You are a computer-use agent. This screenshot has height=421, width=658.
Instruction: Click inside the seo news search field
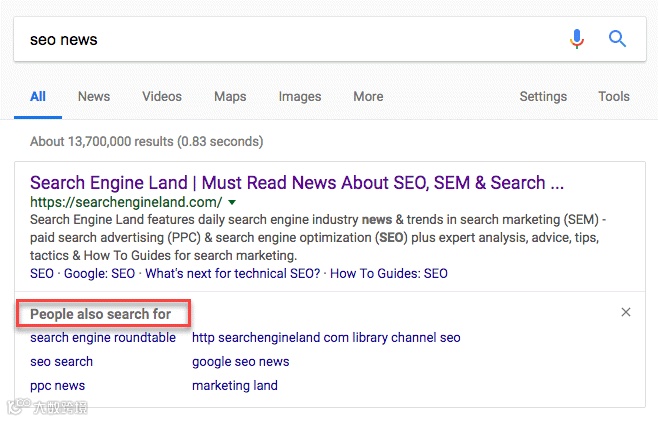tap(280, 40)
